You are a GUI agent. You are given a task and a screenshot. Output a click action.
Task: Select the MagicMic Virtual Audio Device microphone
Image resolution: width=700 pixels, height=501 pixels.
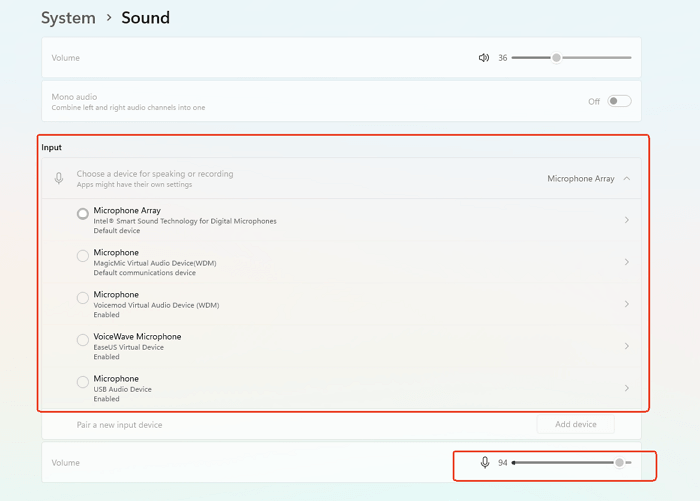coord(83,256)
